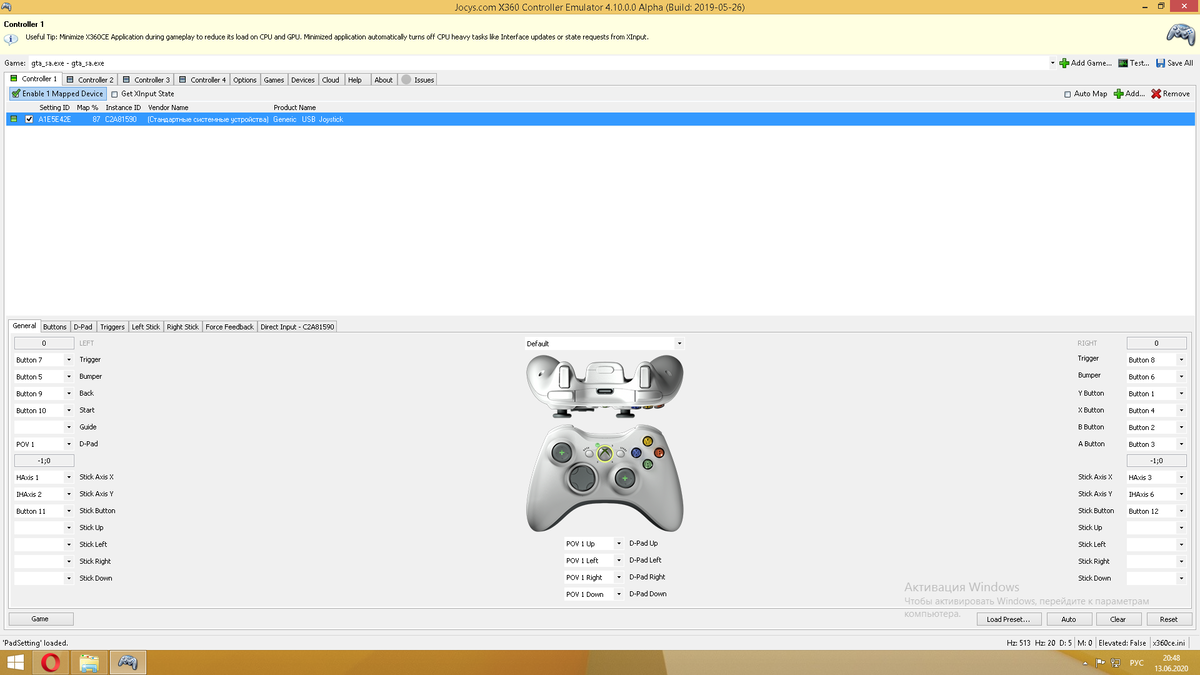
Task: Uncheck the A1E5E42E device row checkbox
Action: 29,119
